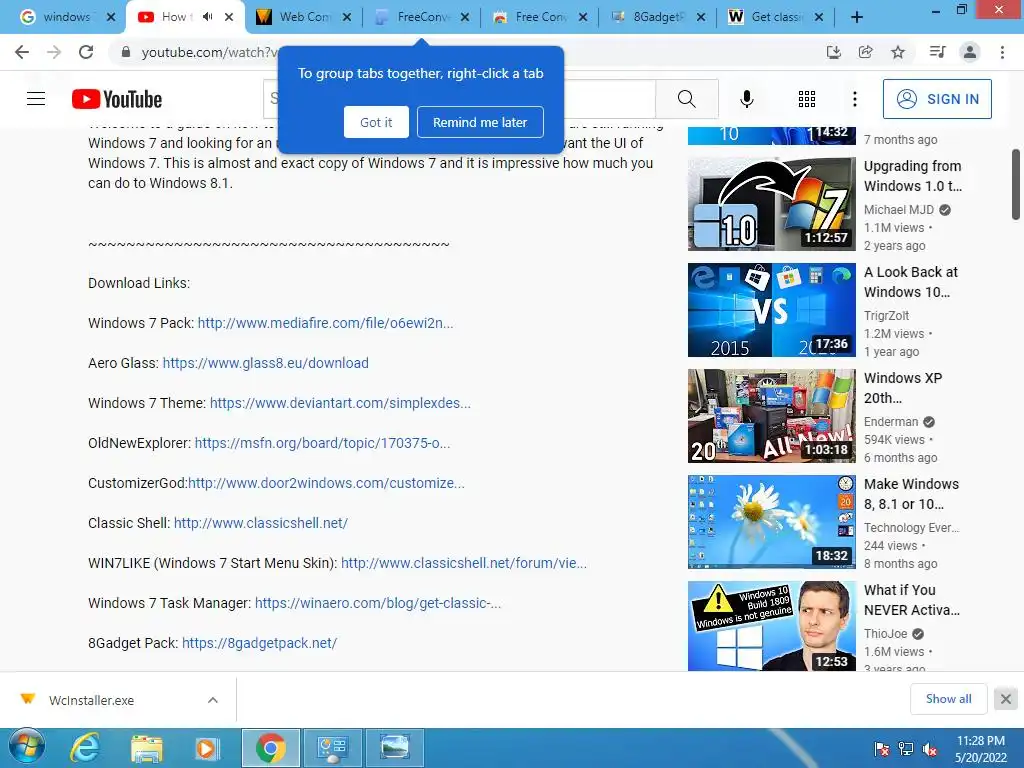Screen dimensions: 1024x768
Task: Open the WcInstaller.exe downloaded file
Action: pyautogui.click(x=91, y=700)
